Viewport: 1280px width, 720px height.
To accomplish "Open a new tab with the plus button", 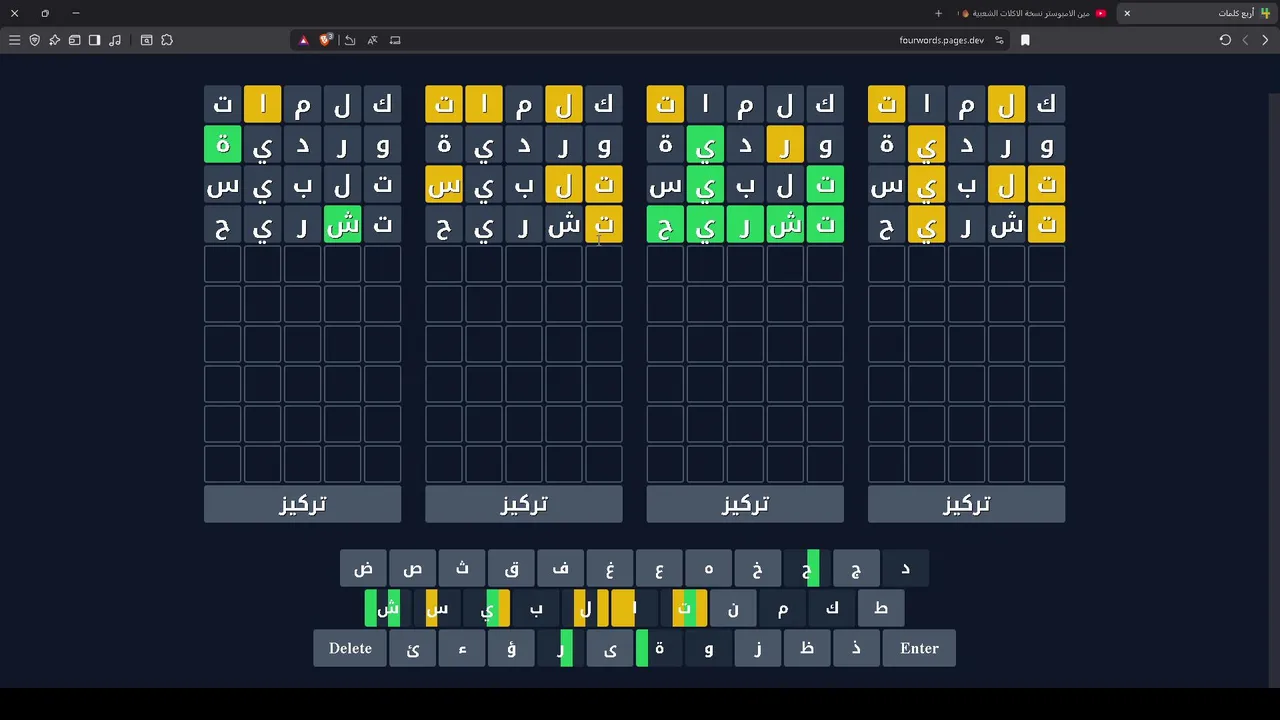I will point(938,13).
